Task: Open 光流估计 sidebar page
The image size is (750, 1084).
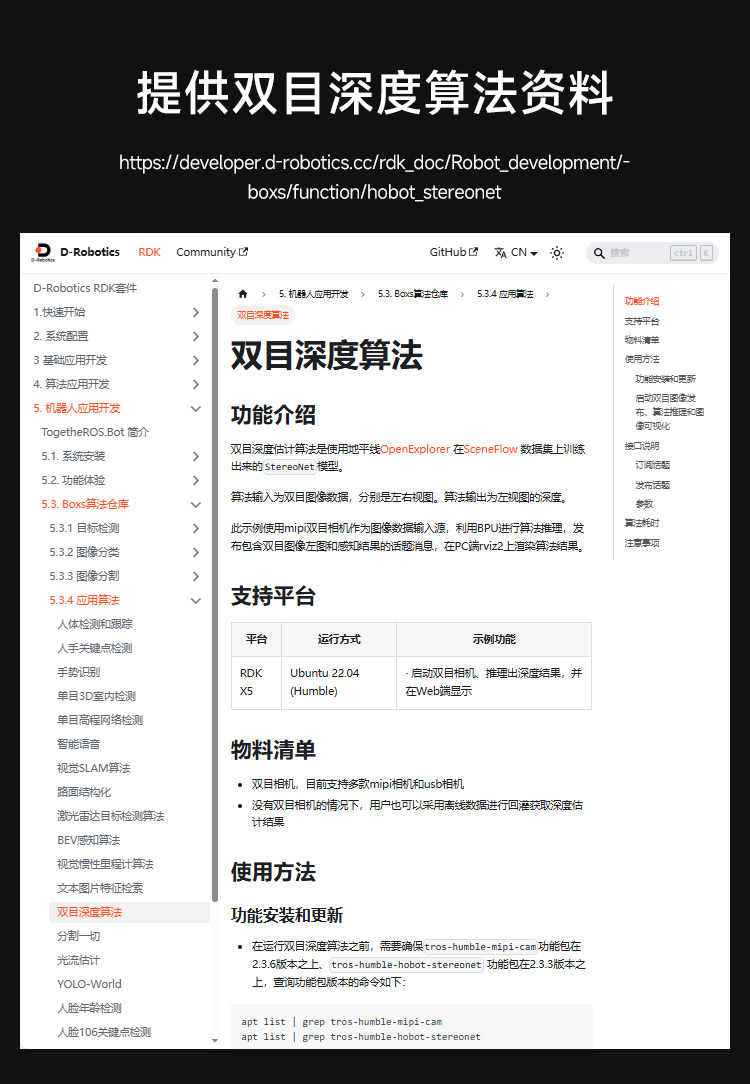Action: [78, 960]
